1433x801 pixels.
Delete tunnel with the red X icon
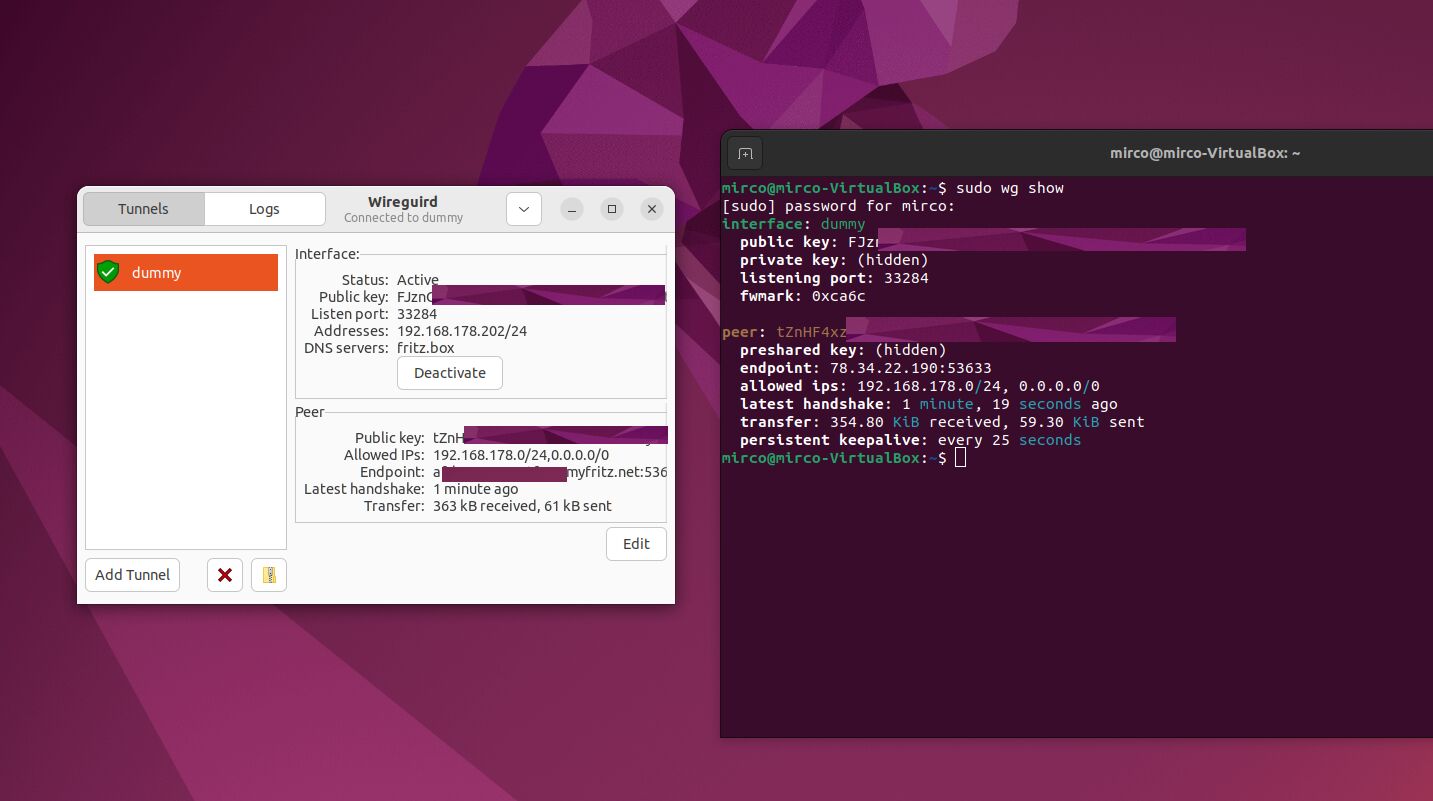pyautogui.click(x=225, y=575)
